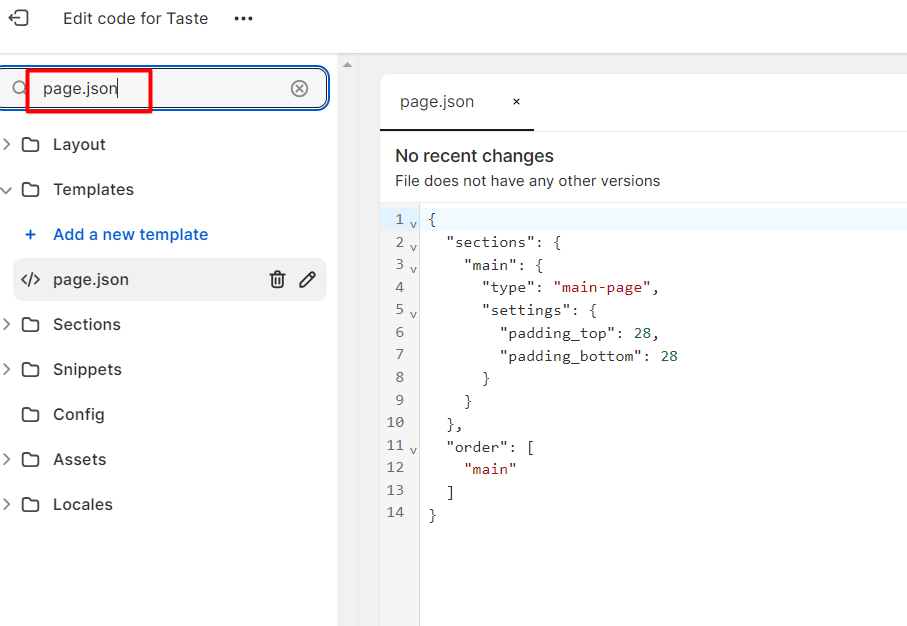Click the padding_bottom value 28
This screenshot has height=626, width=907.
pos(669,356)
